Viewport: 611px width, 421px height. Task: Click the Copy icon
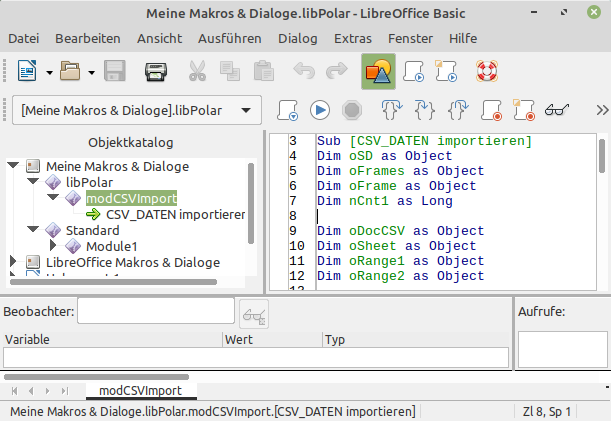(230, 71)
